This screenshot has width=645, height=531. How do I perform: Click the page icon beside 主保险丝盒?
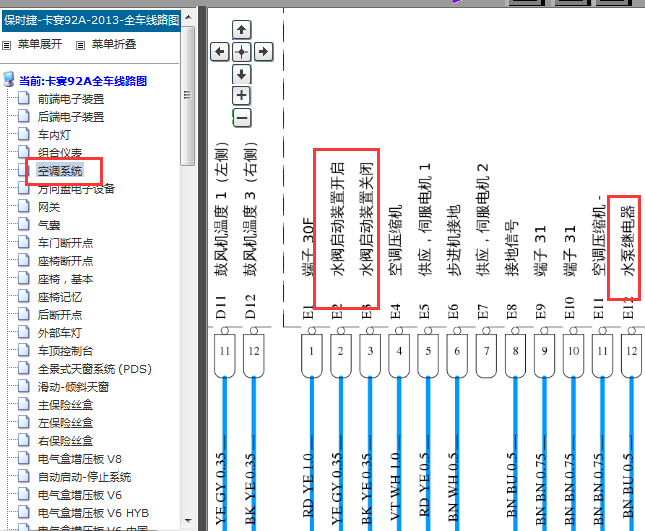(x=24, y=404)
